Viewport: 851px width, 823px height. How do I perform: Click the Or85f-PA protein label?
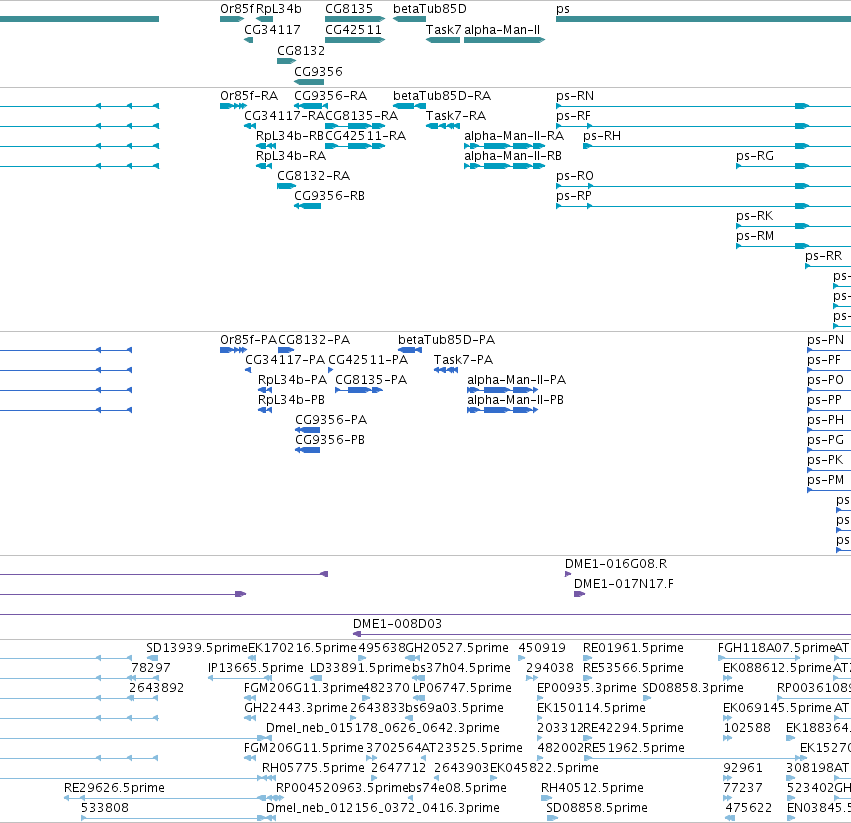[248, 340]
